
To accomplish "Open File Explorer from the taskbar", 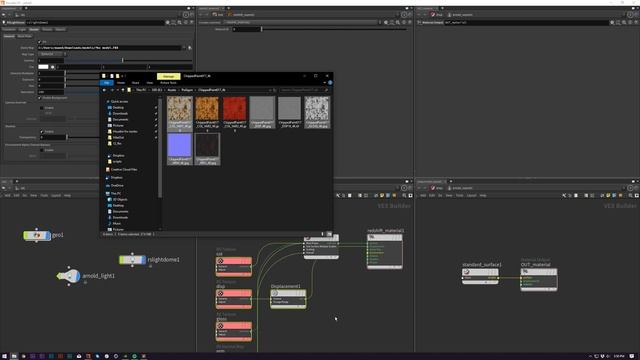I will (x=14, y=356).
